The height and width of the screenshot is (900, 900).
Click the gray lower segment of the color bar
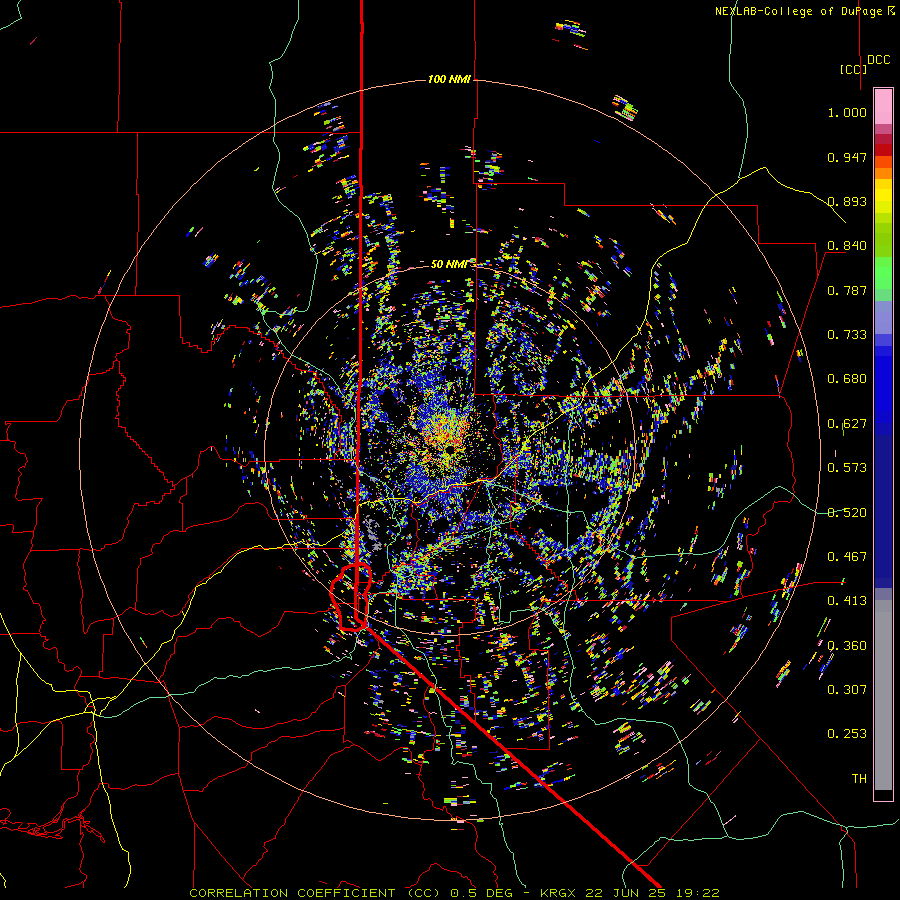883,695
